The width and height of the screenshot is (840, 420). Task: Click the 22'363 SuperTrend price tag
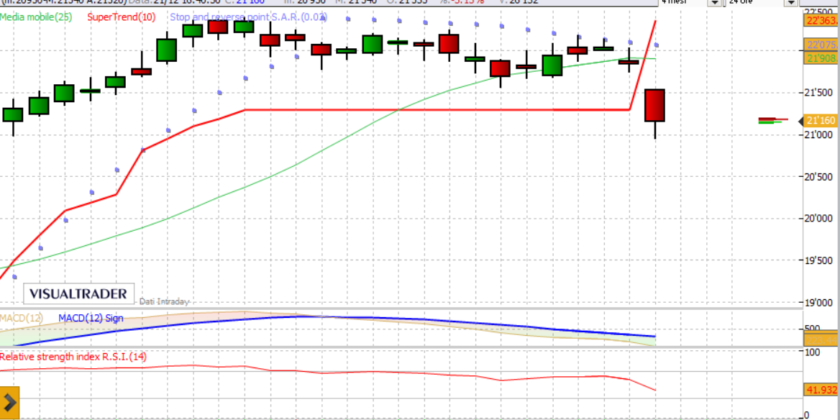pyautogui.click(x=821, y=21)
